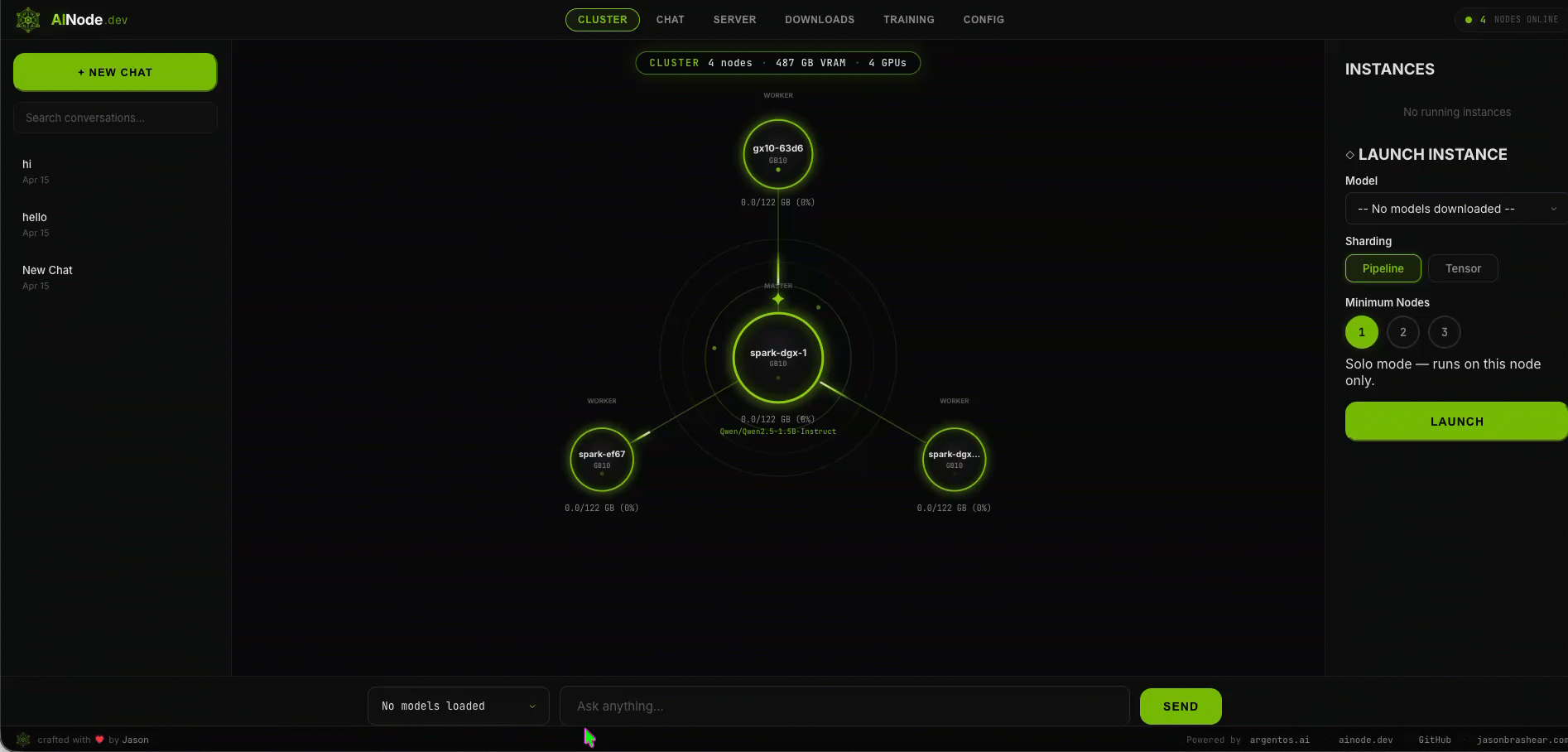This screenshot has height=752, width=1568.
Task: Set minimum nodes to 3
Action: (x=1445, y=332)
